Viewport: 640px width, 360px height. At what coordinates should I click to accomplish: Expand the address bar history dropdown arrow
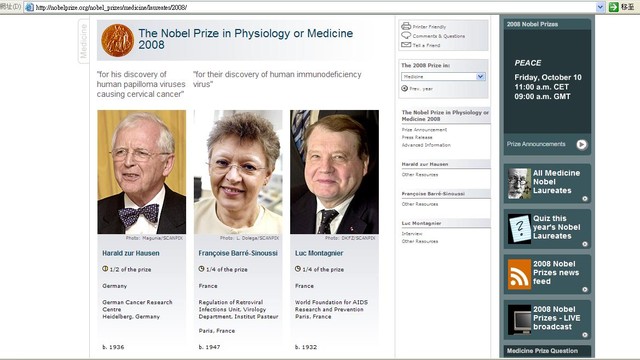pyautogui.click(x=600, y=7)
